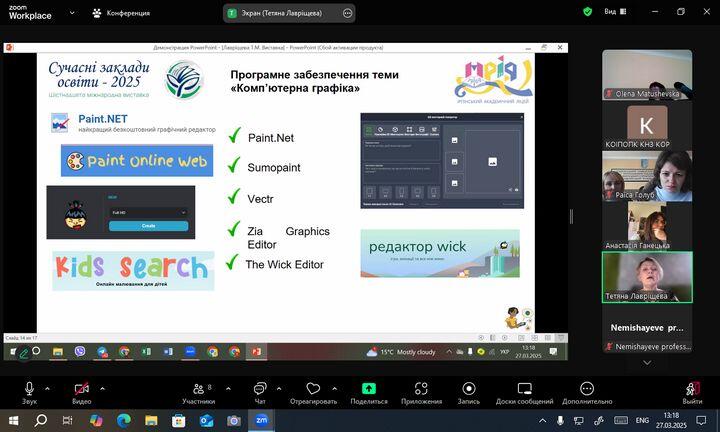Show more participants with down chevron
The height and width of the screenshot is (432, 720).
click(x=647, y=363)
